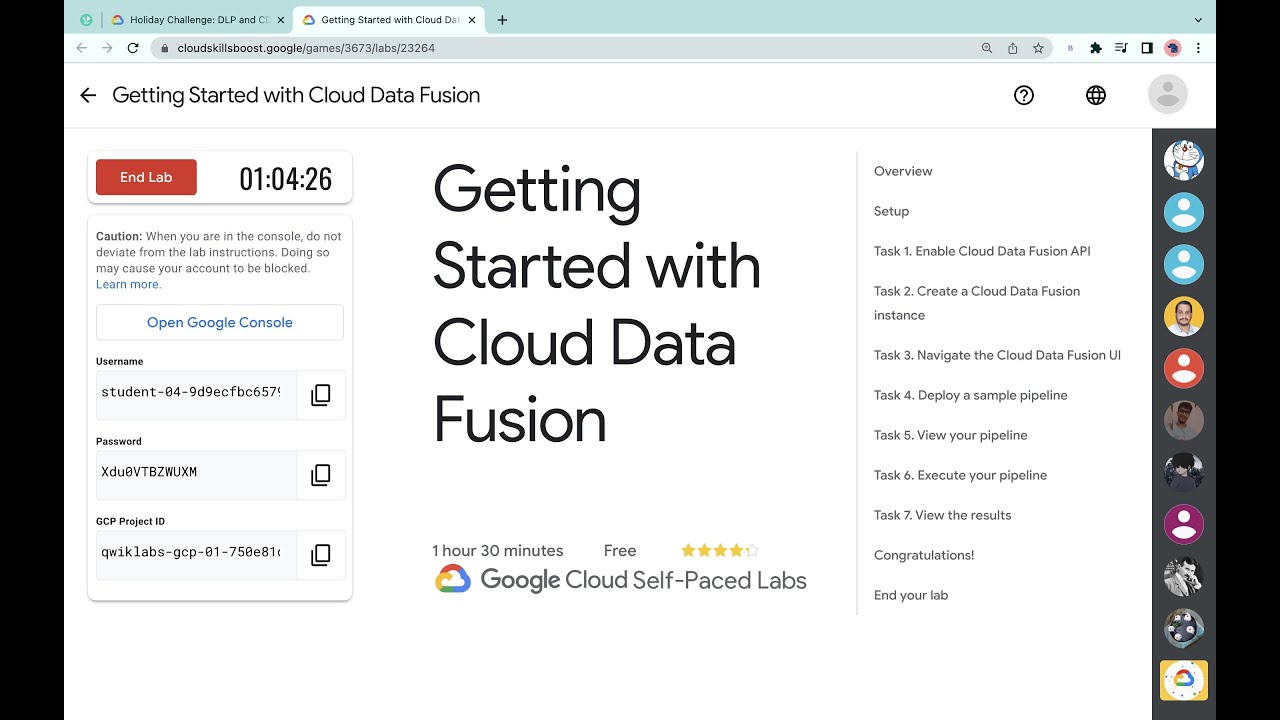This screenshot has height=720, width=1280.
Task: Open the Extensions puzzle icon
Action: [x=1096, y=48]
